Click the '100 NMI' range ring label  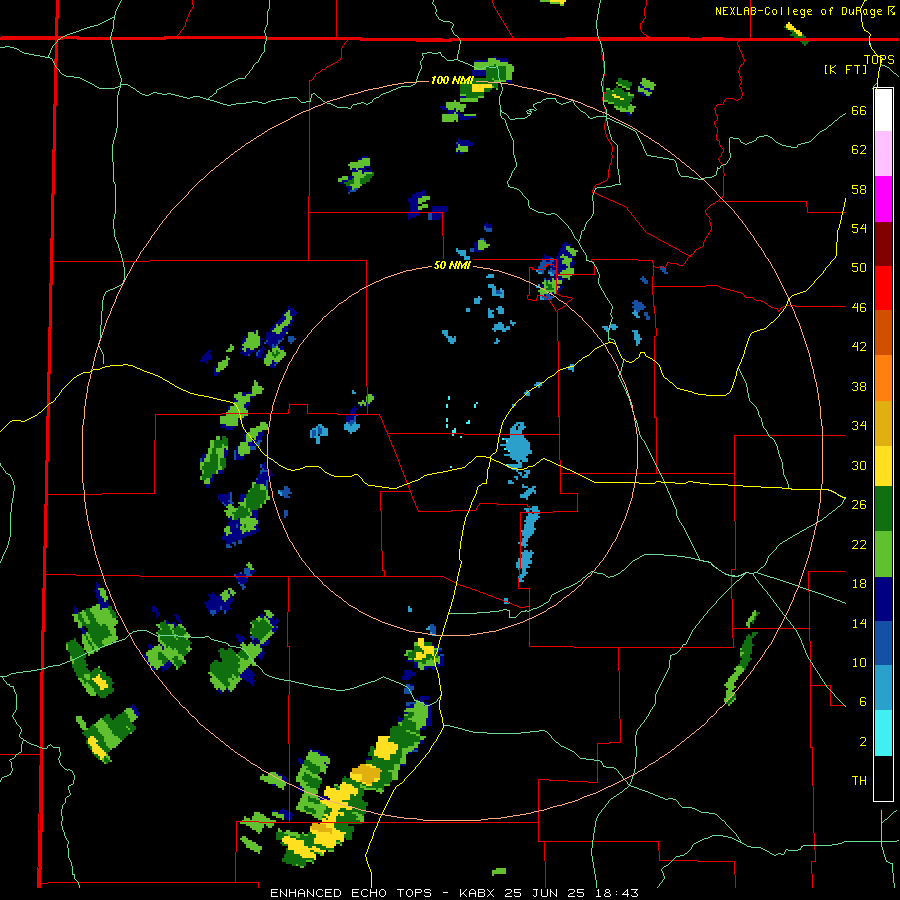(x=452, y=80)
